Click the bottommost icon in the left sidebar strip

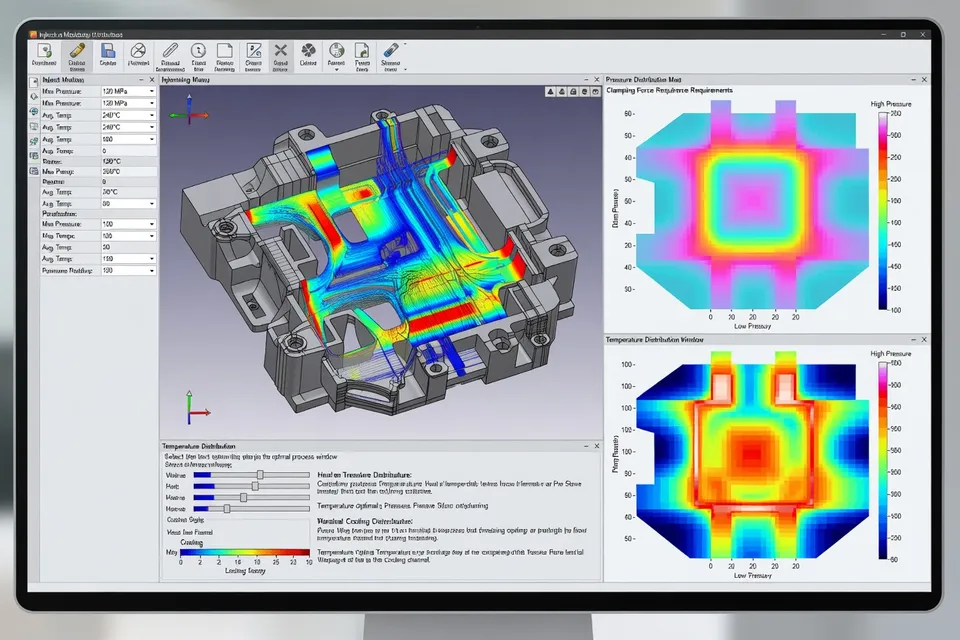(34, 171)
